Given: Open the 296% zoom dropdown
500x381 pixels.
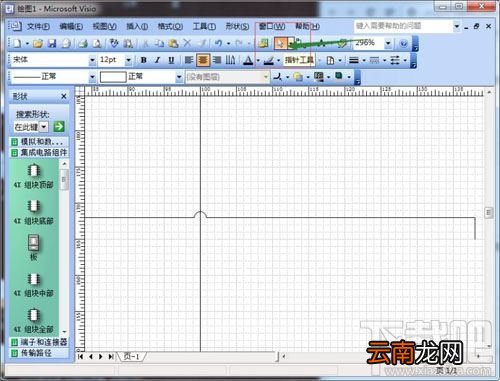Looking at the screenshot, I should click(388, 43).
